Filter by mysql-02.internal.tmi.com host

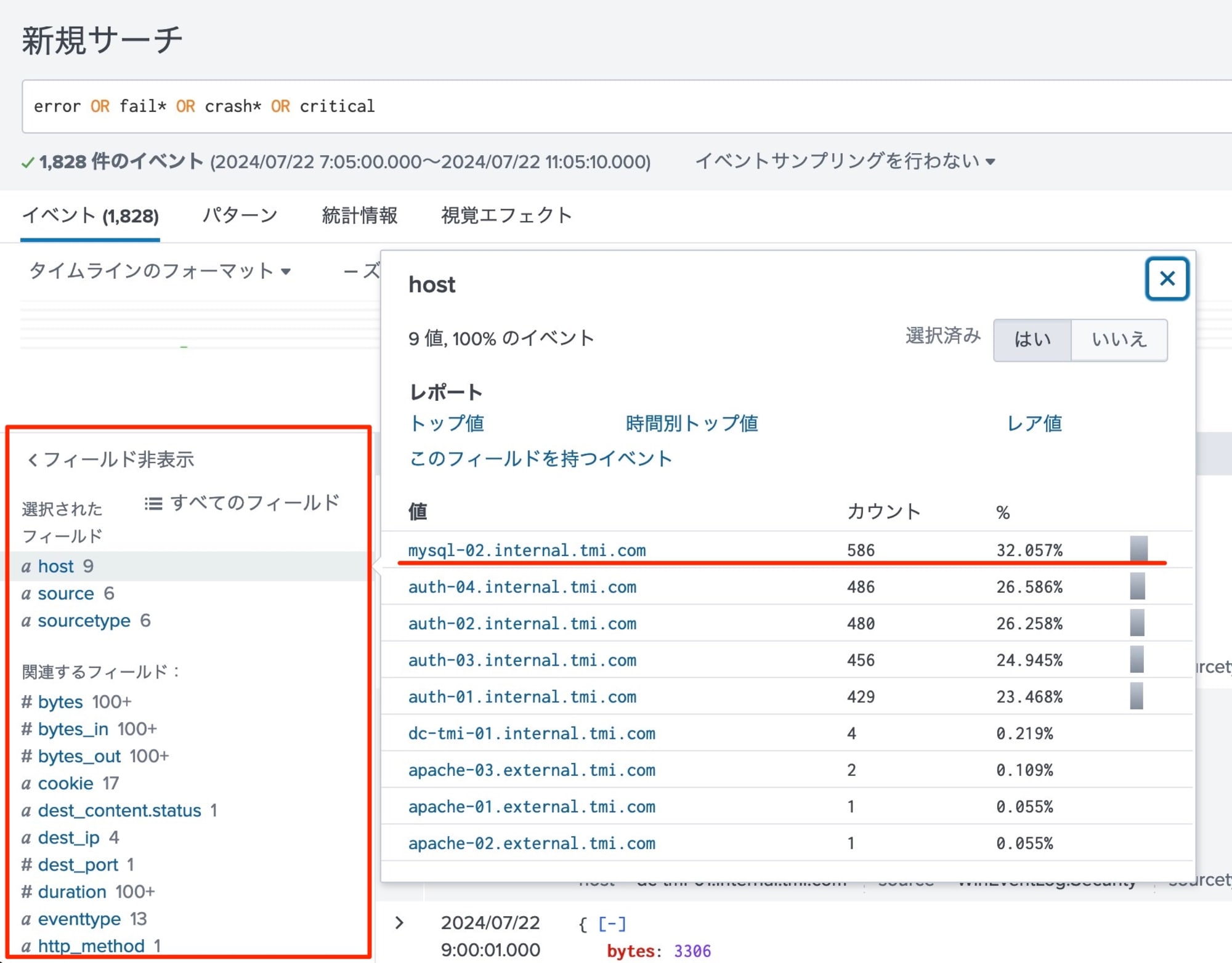(x=527, y=550)
